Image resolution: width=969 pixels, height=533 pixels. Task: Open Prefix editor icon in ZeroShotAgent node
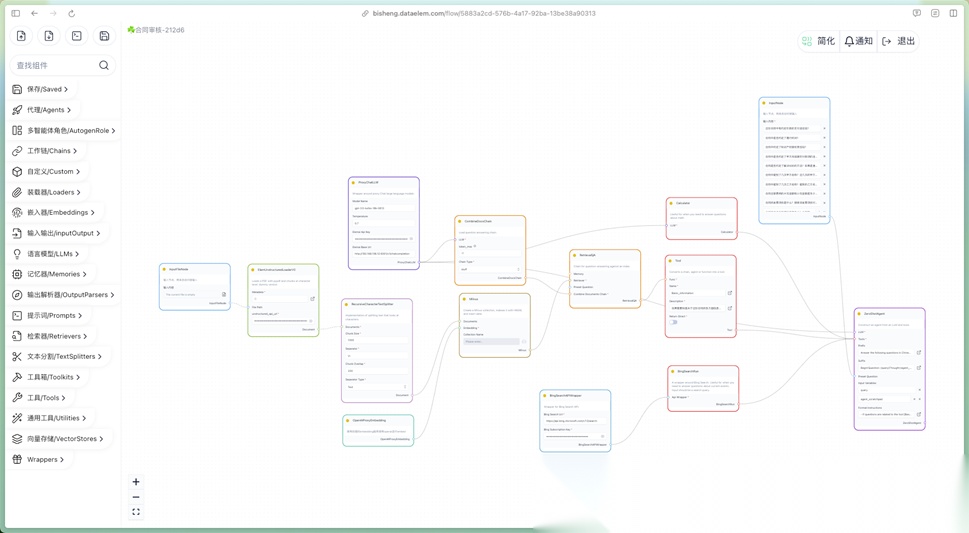tap(919, 352)
